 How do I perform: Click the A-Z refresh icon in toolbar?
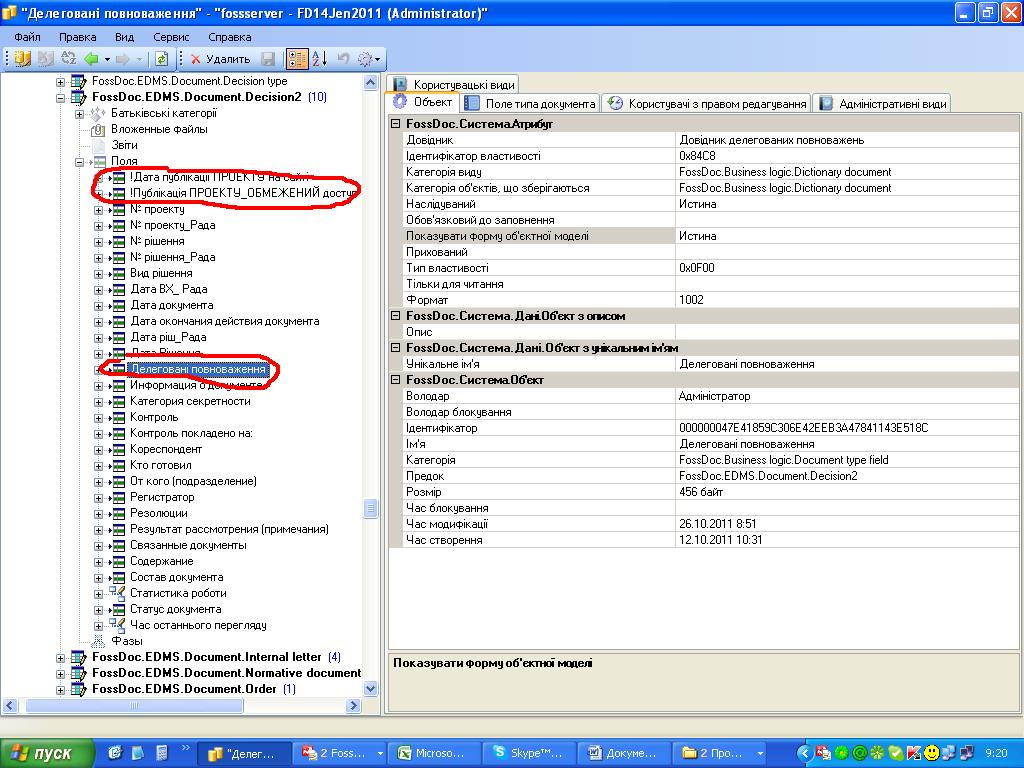point(69,59)
